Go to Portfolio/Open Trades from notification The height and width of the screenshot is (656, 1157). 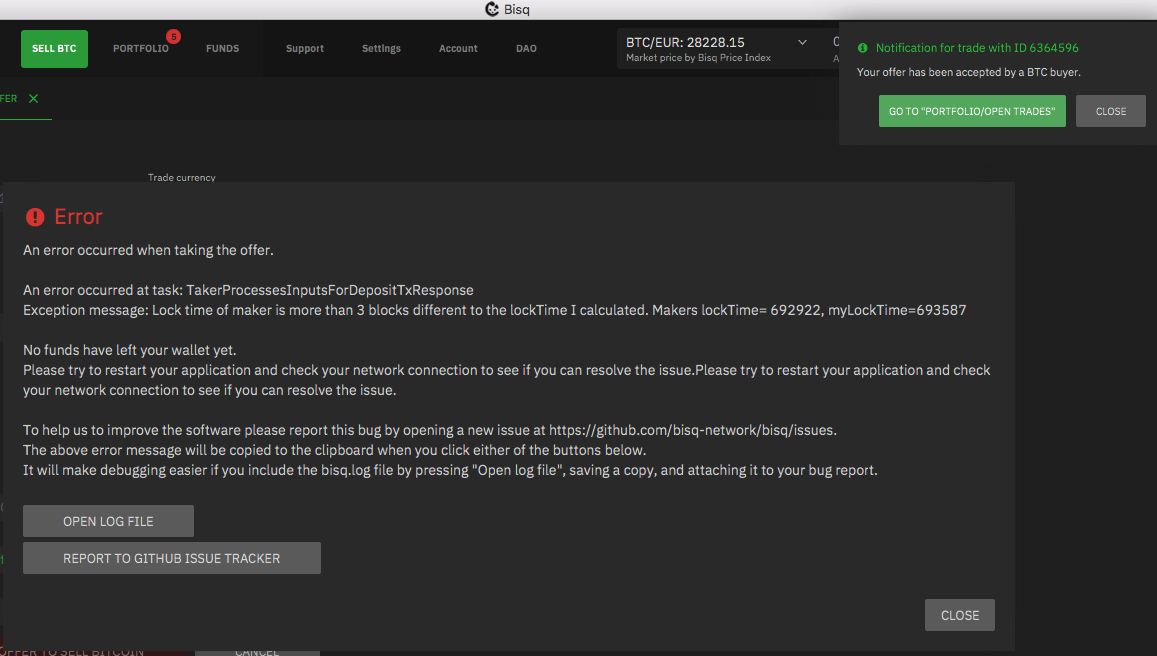[972, 111]
